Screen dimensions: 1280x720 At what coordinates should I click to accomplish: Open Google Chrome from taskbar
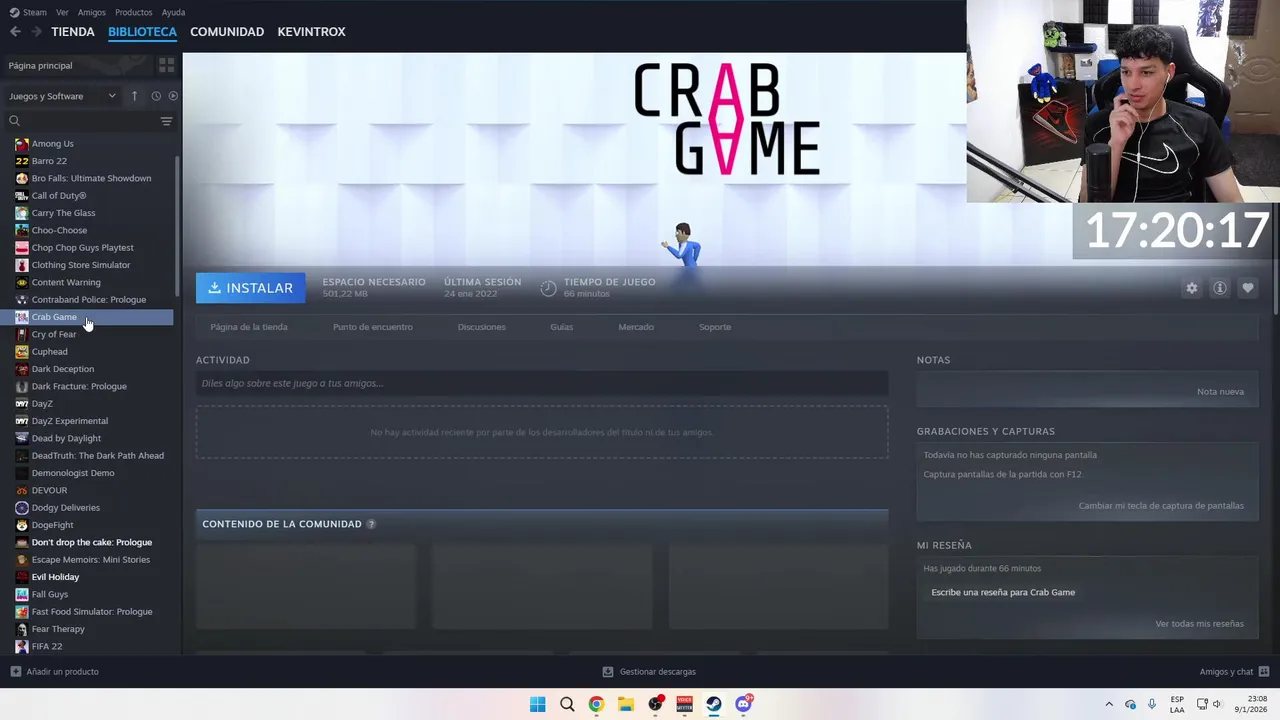pyautogui.click(x=596, y=704)
